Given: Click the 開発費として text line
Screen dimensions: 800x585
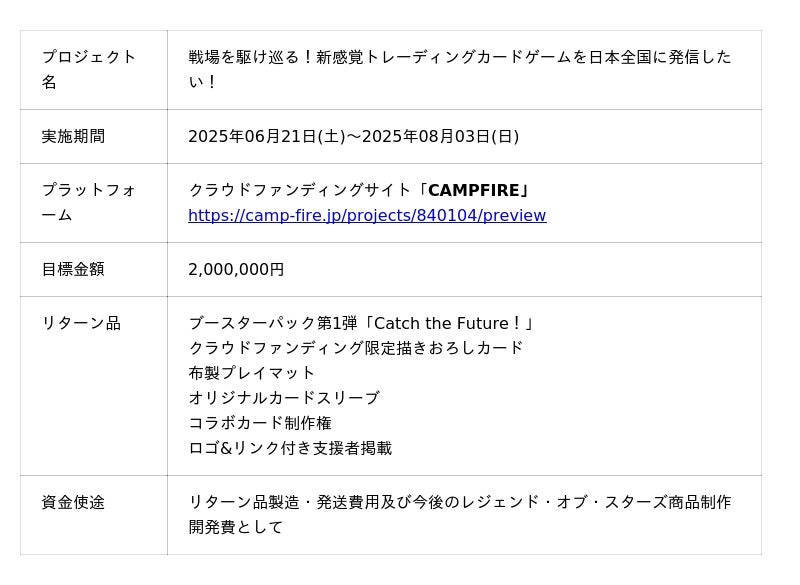Looking at the screenshot, I should tap(236, 527).
